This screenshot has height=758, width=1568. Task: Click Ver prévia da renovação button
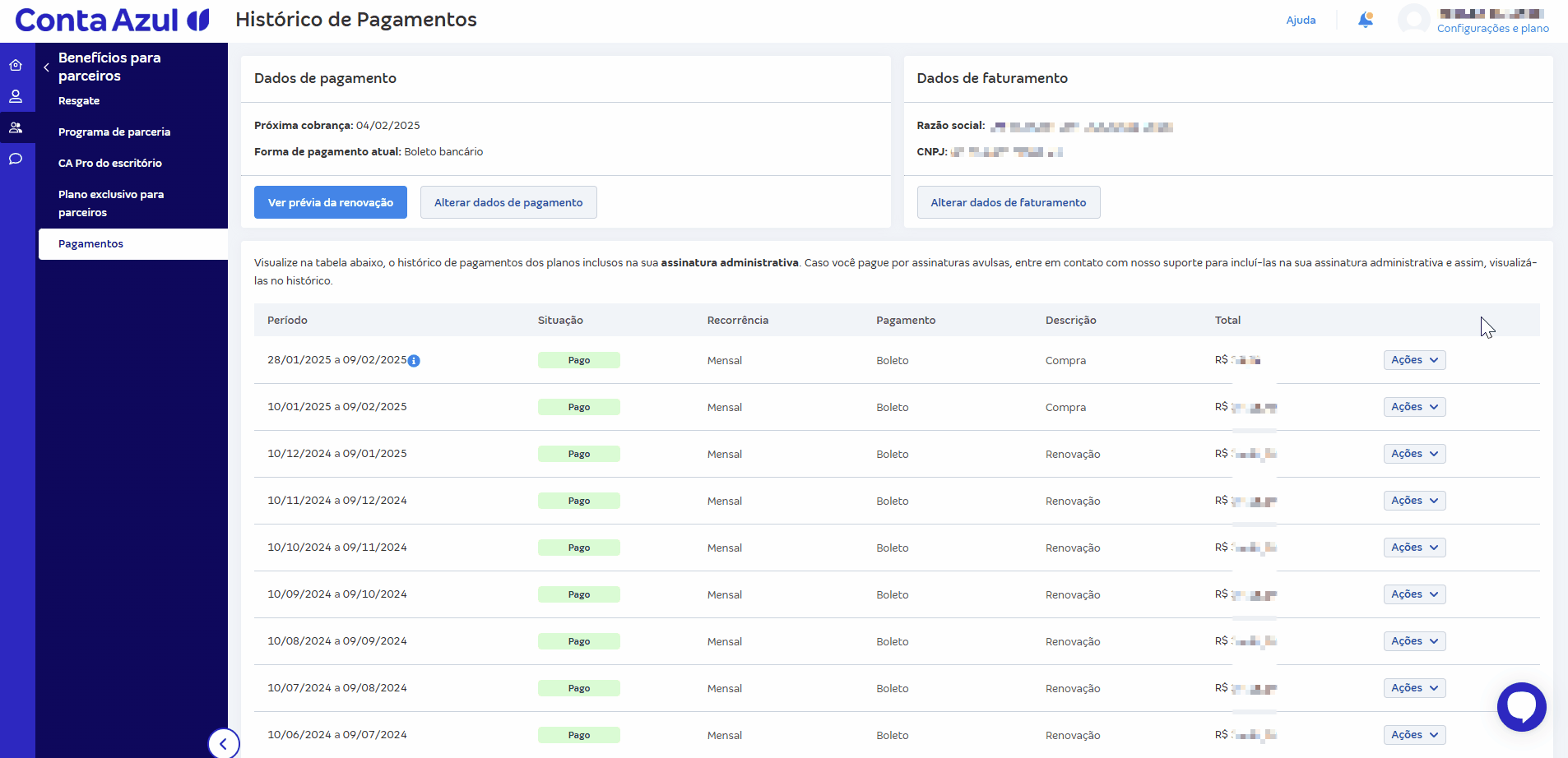(x=331, y=202)
